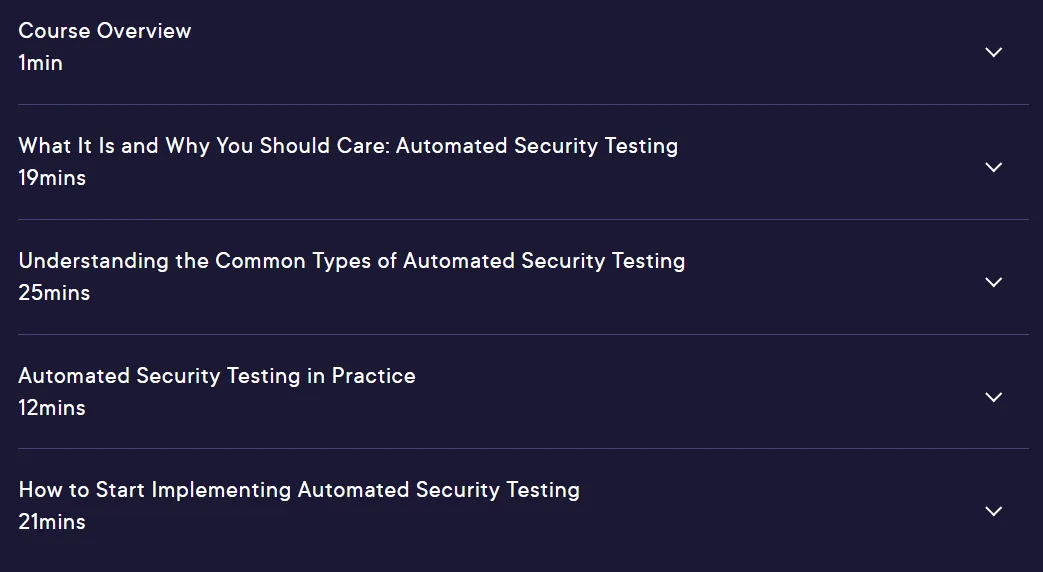Expand chevron for What It Is and Why section
The image size is (1043, 572).
point(993,167)
